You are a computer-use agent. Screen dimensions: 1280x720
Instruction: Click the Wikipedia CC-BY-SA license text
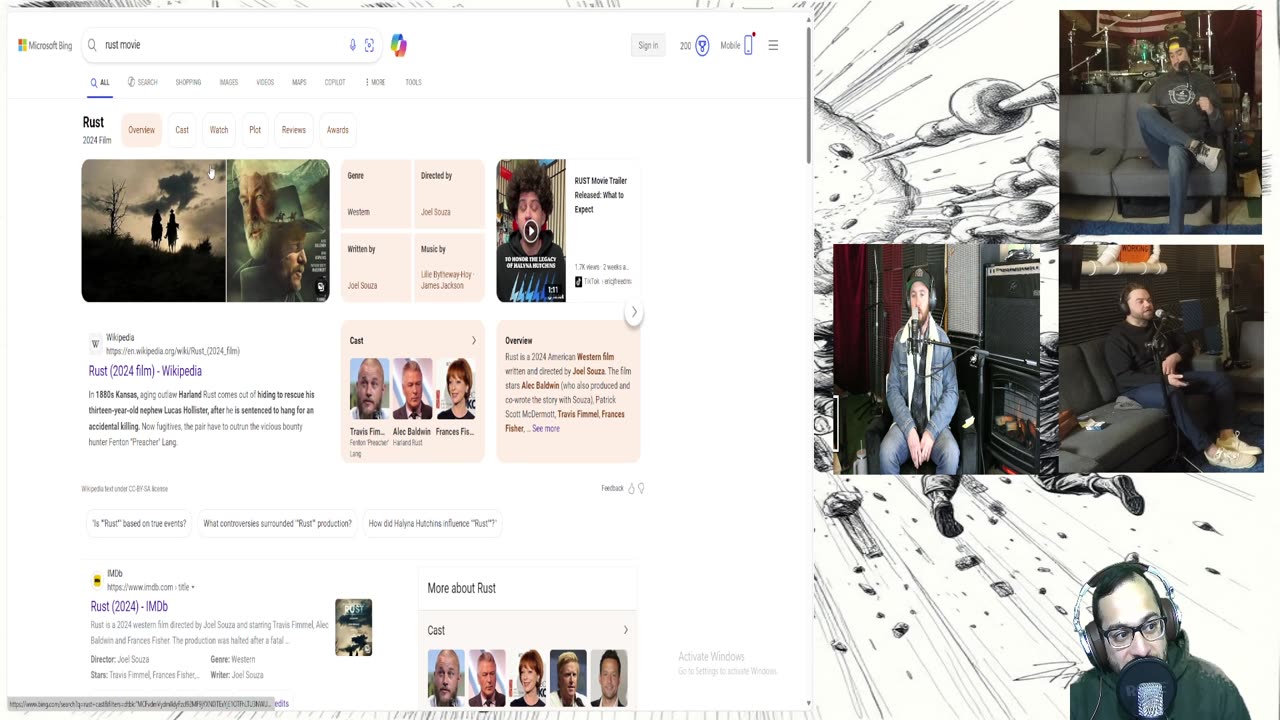coord(125,489)
